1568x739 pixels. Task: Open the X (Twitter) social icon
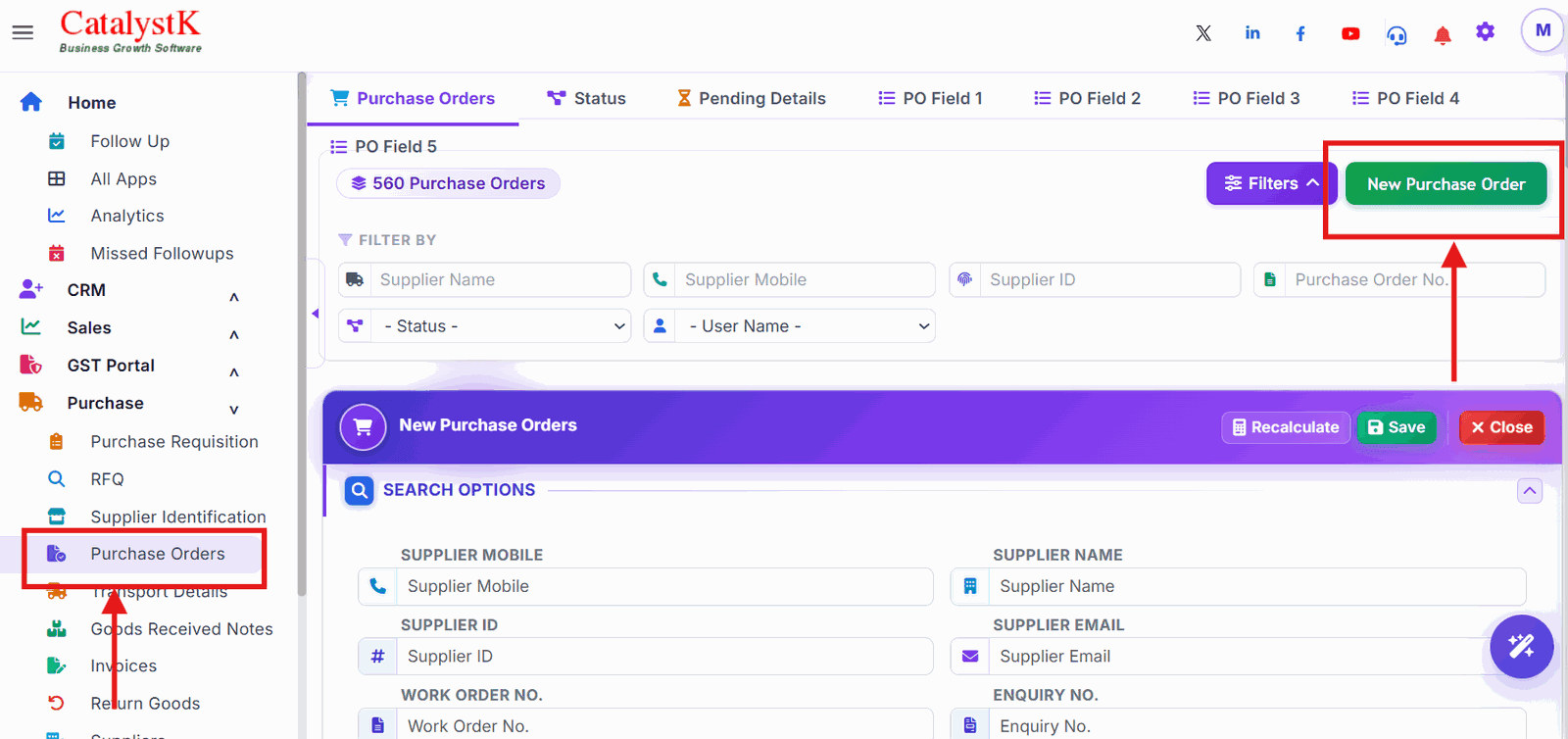[1203, 33]
